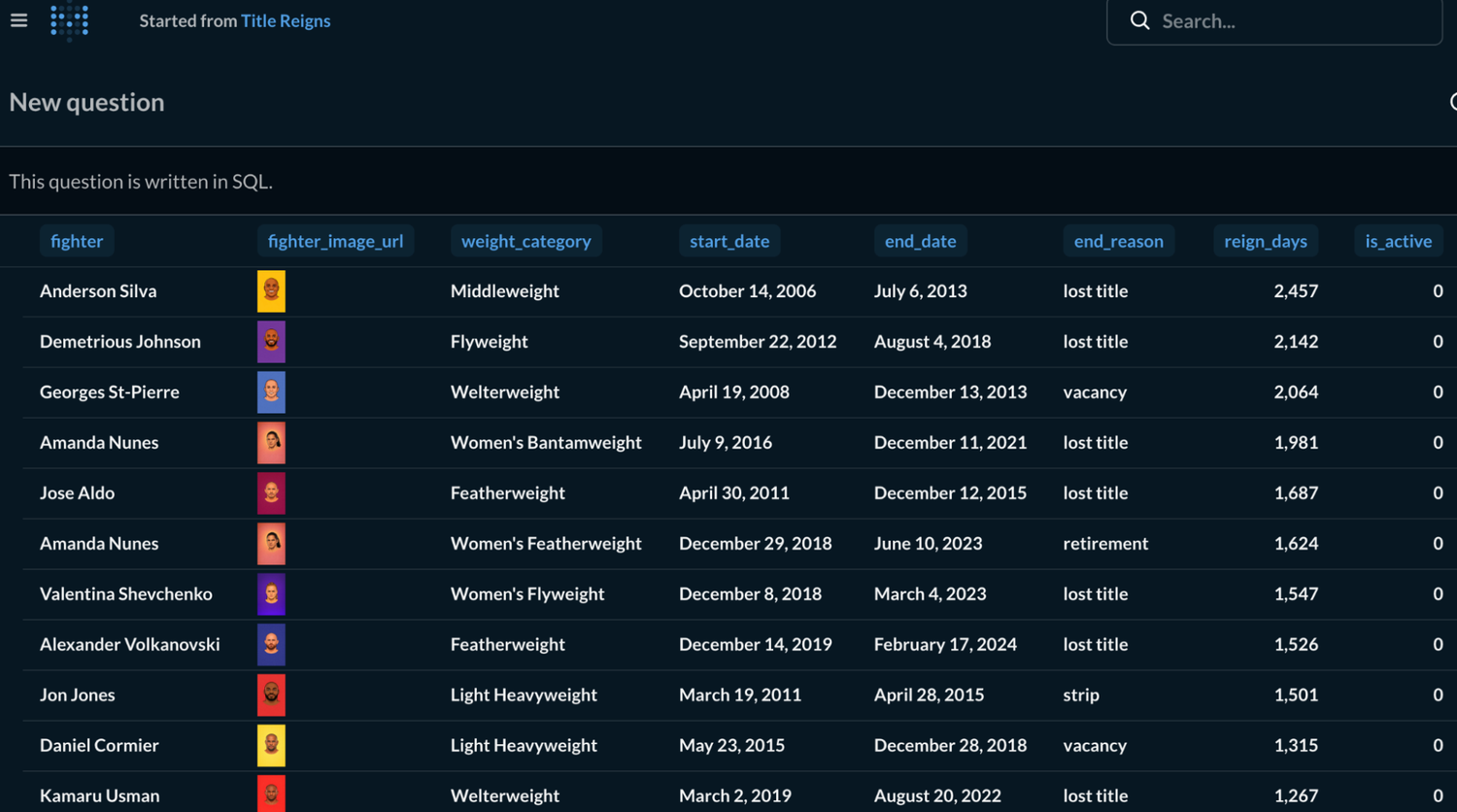
Task: Select the Valentina Shevchenko fighter cell
Action: pyautogui.click(x=126, y=594)
